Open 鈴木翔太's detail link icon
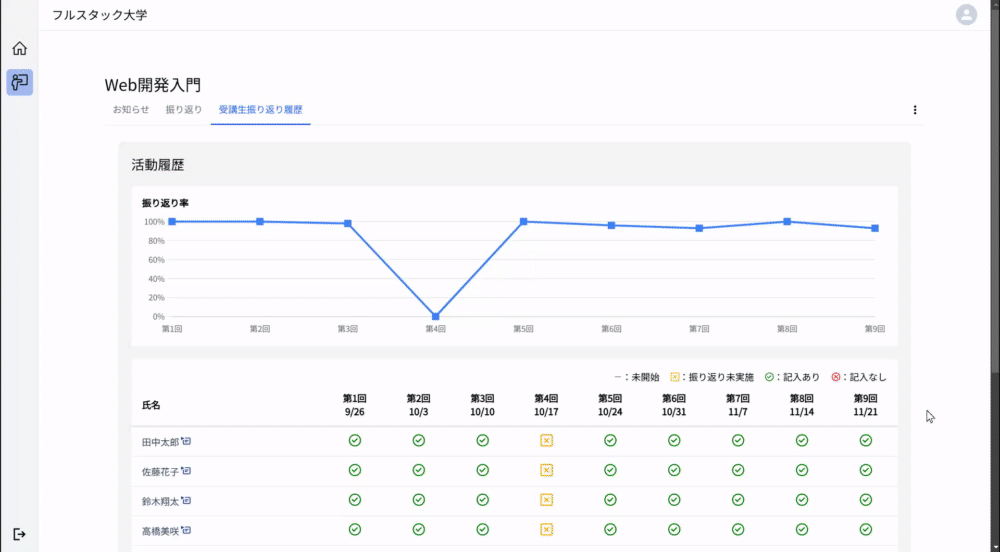The height and width of the screenshot is (552, 1000). [x=186, y=500]
